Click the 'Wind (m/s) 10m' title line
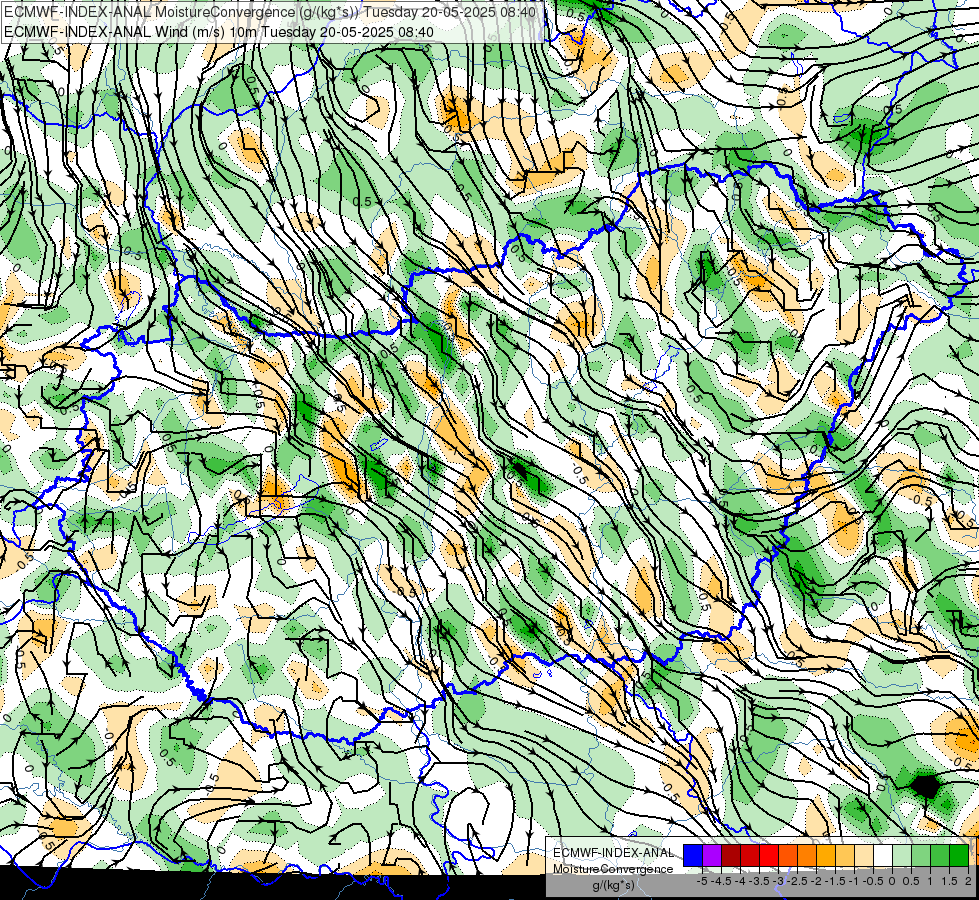This screenshot has height=900, width=979. pos(219,31)
